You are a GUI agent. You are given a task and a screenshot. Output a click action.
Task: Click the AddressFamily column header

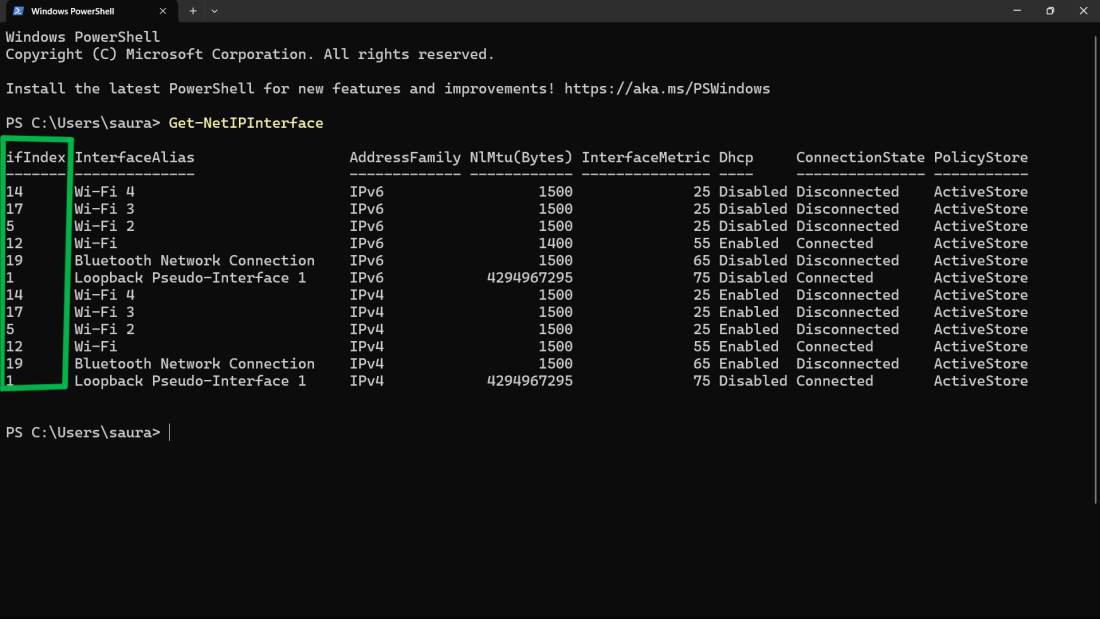click(405, 157)
